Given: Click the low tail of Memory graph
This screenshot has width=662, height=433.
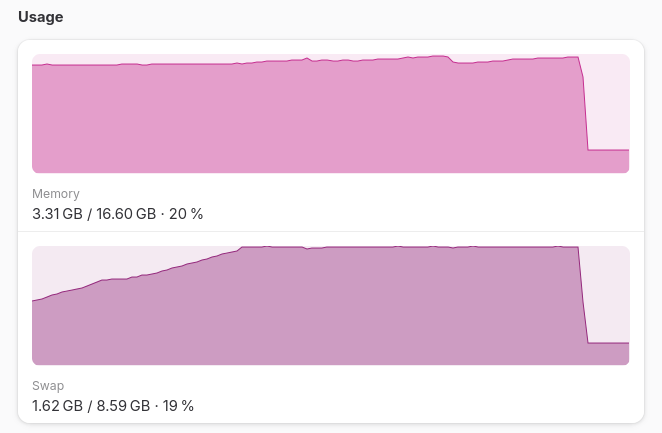Looking at the screenshot, I should click(608, 161).
